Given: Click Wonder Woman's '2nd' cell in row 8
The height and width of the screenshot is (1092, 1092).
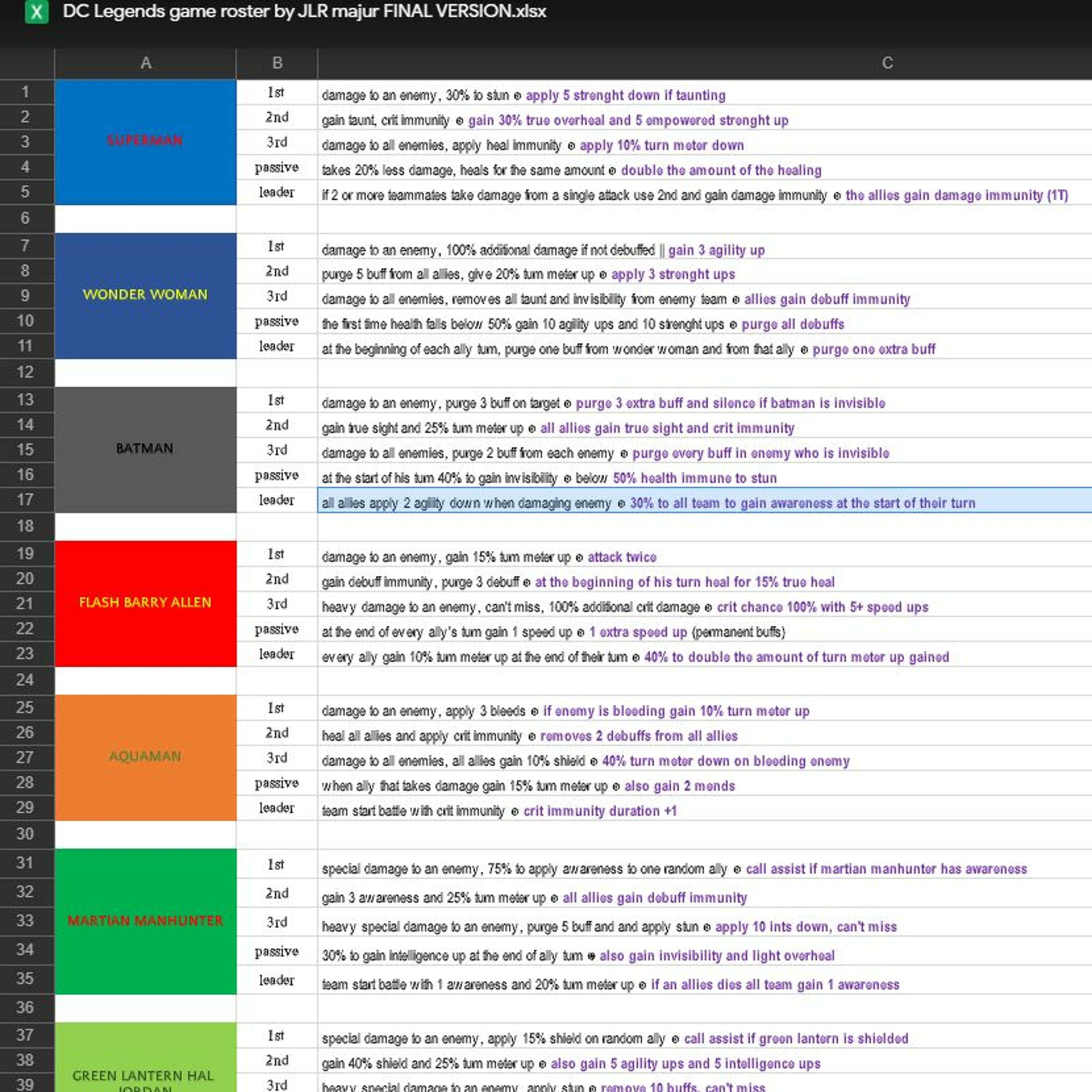Looking at the screenshot, I should click(277, 271).
